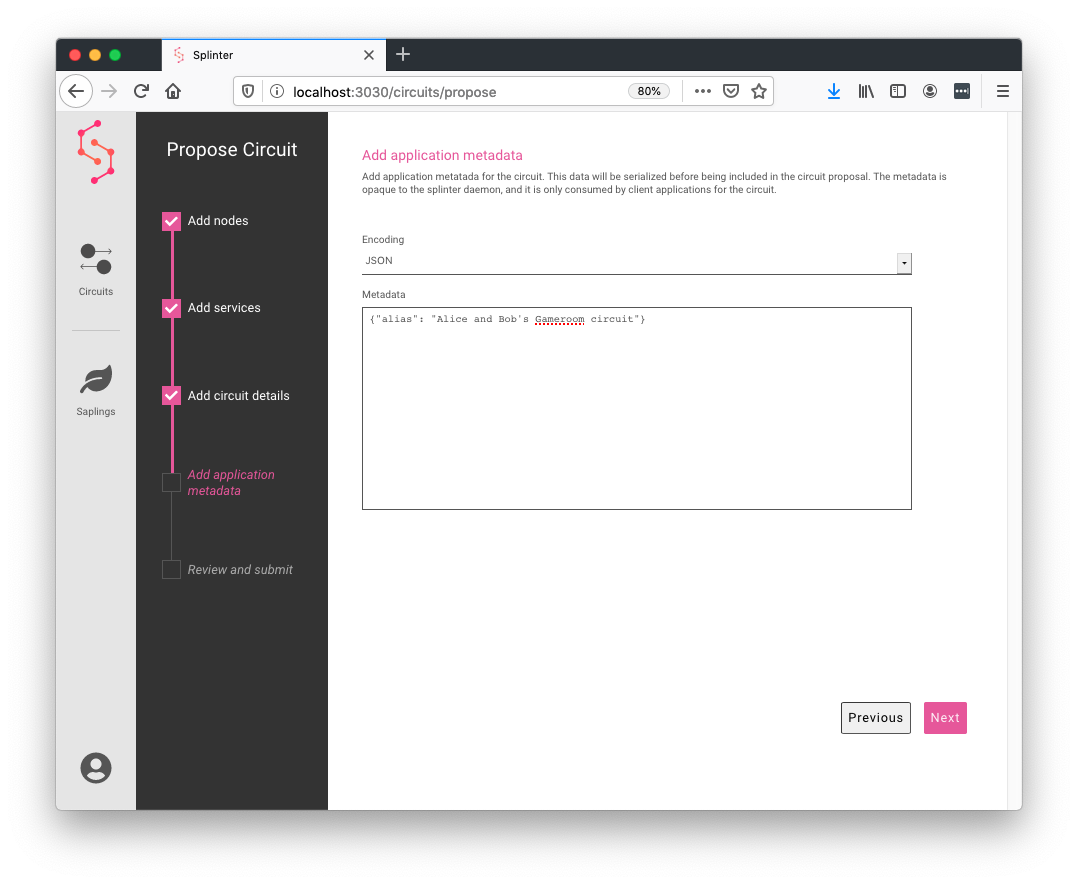Open tracking protection shield icon

click(248, 91)
